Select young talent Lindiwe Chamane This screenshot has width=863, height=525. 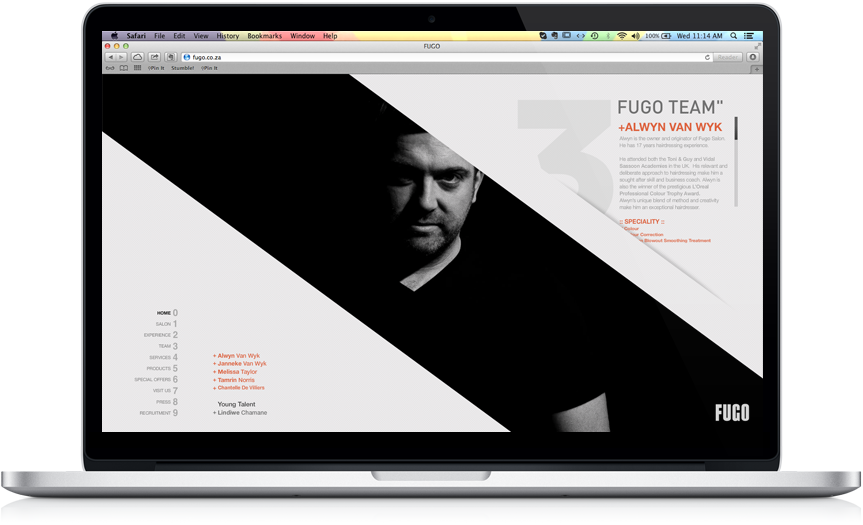(x=240, y=413)
